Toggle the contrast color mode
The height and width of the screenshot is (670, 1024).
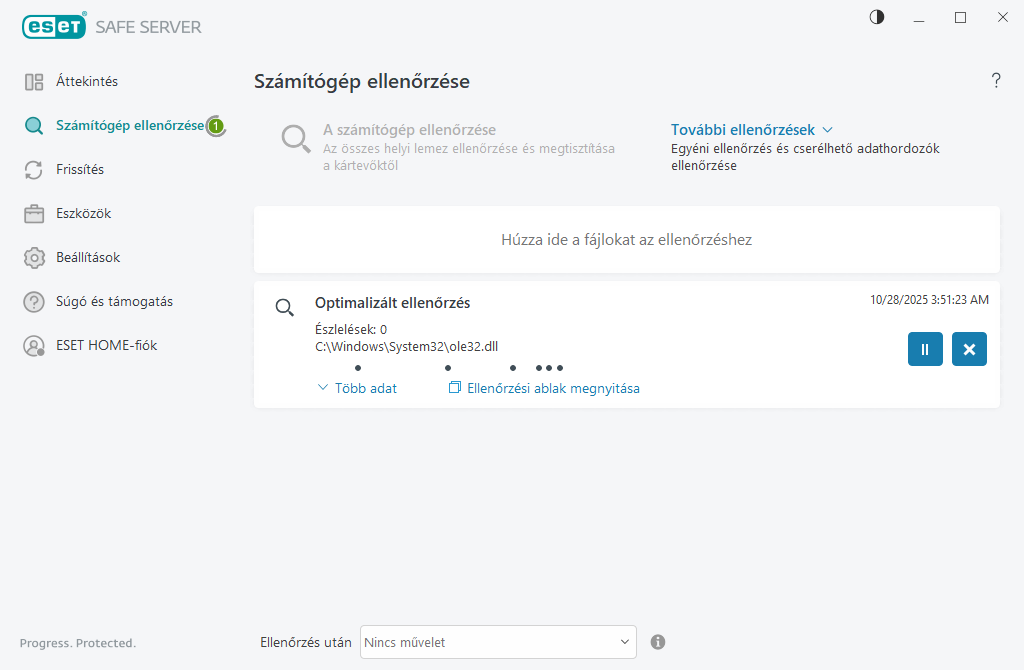877,17
